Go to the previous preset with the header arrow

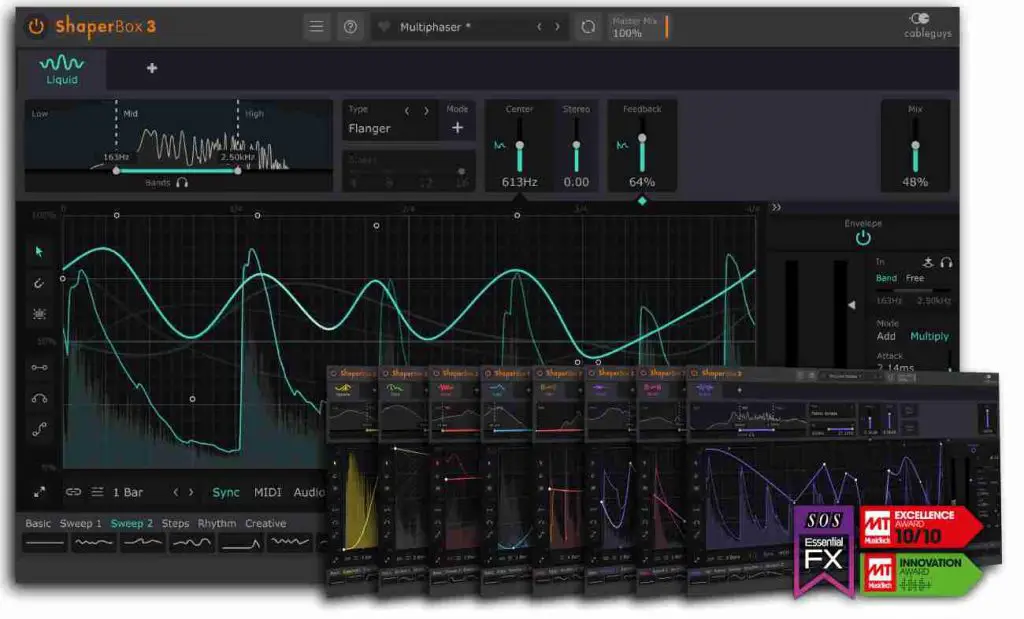(539, 27)
